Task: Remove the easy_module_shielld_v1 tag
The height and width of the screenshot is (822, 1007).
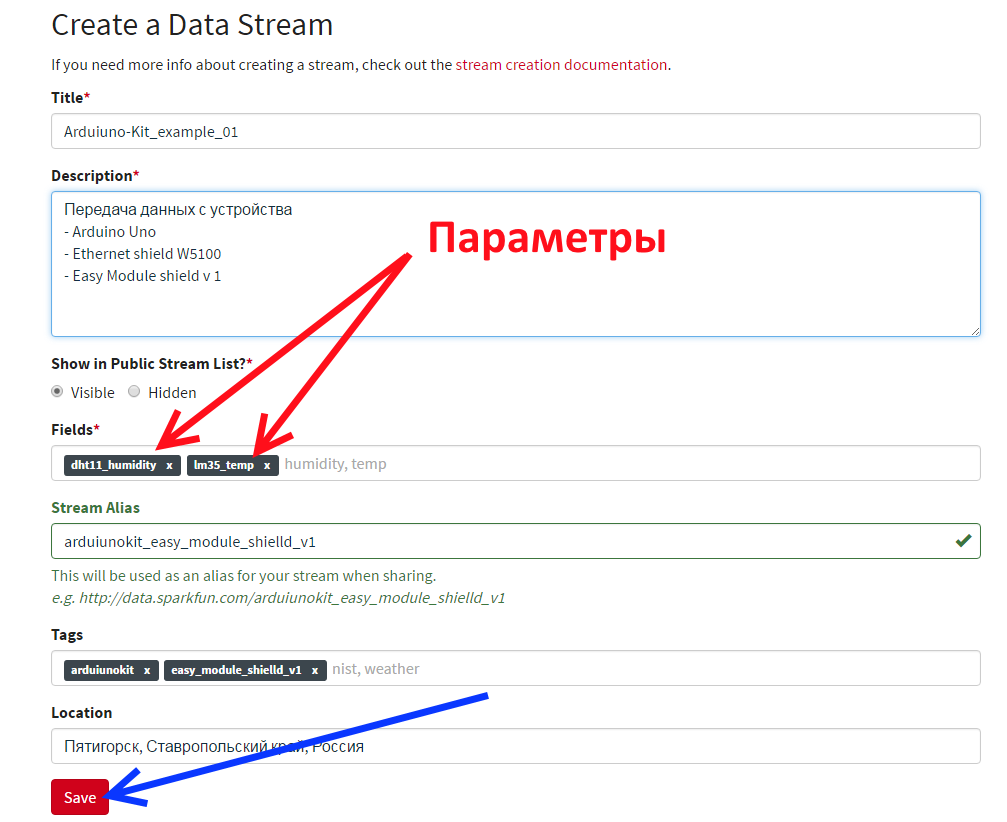Action: pos(315,670)
